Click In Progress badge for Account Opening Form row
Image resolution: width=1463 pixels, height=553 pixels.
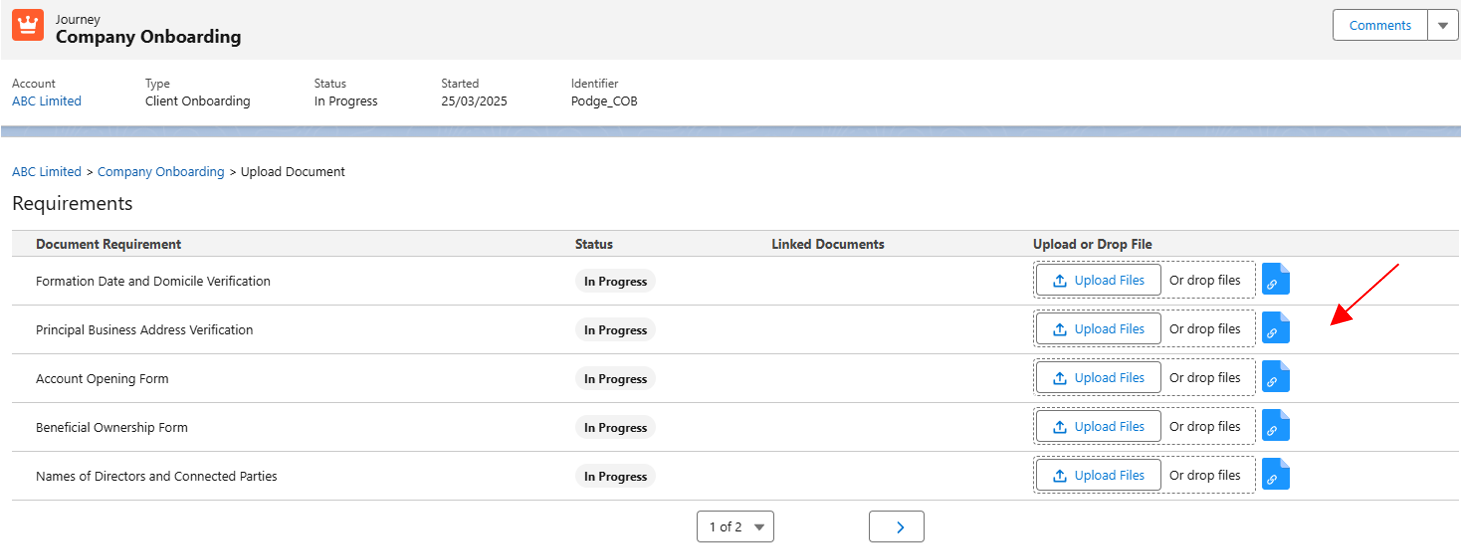[x=615, y=379]
